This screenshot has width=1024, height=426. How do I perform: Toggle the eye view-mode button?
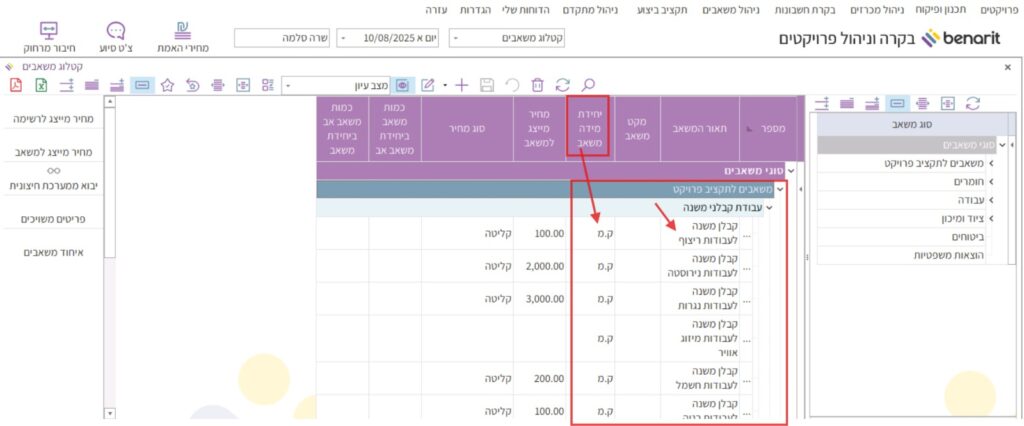point(403,85)
